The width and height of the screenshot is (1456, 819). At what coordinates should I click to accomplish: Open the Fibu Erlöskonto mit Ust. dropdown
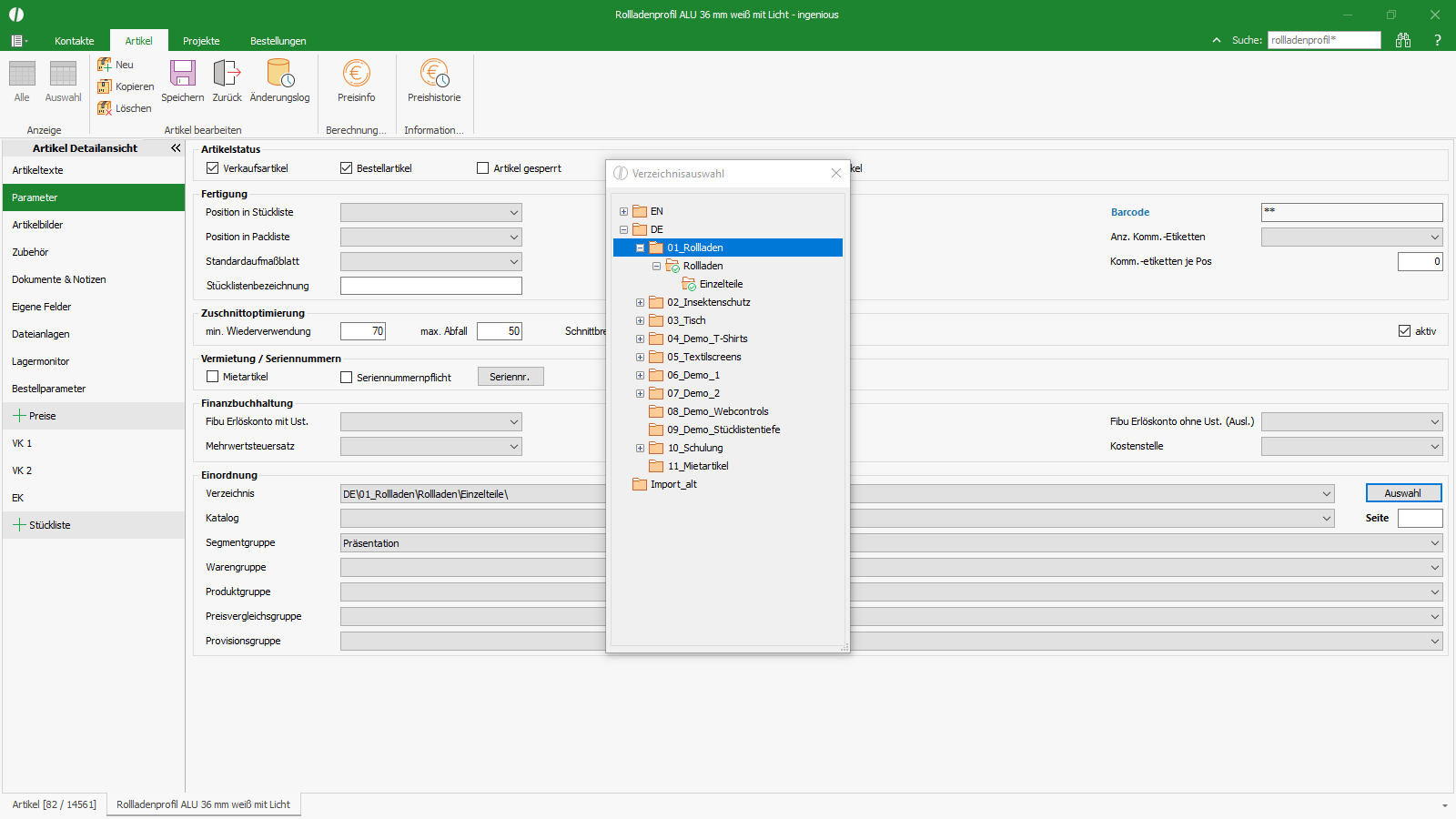coord(514,422)
